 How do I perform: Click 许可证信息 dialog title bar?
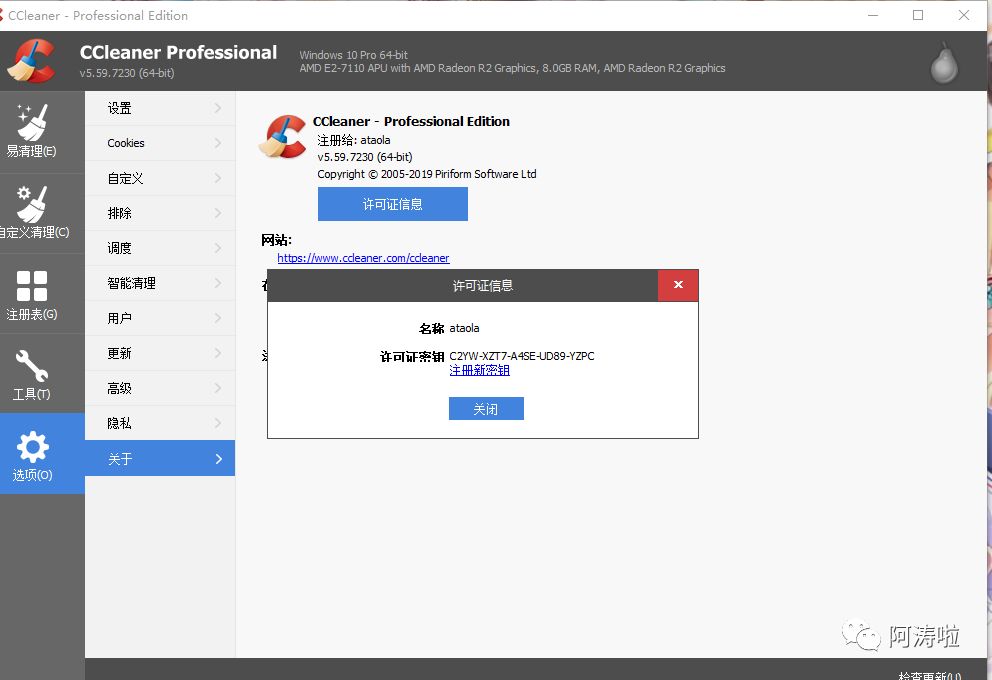point(462,285)
